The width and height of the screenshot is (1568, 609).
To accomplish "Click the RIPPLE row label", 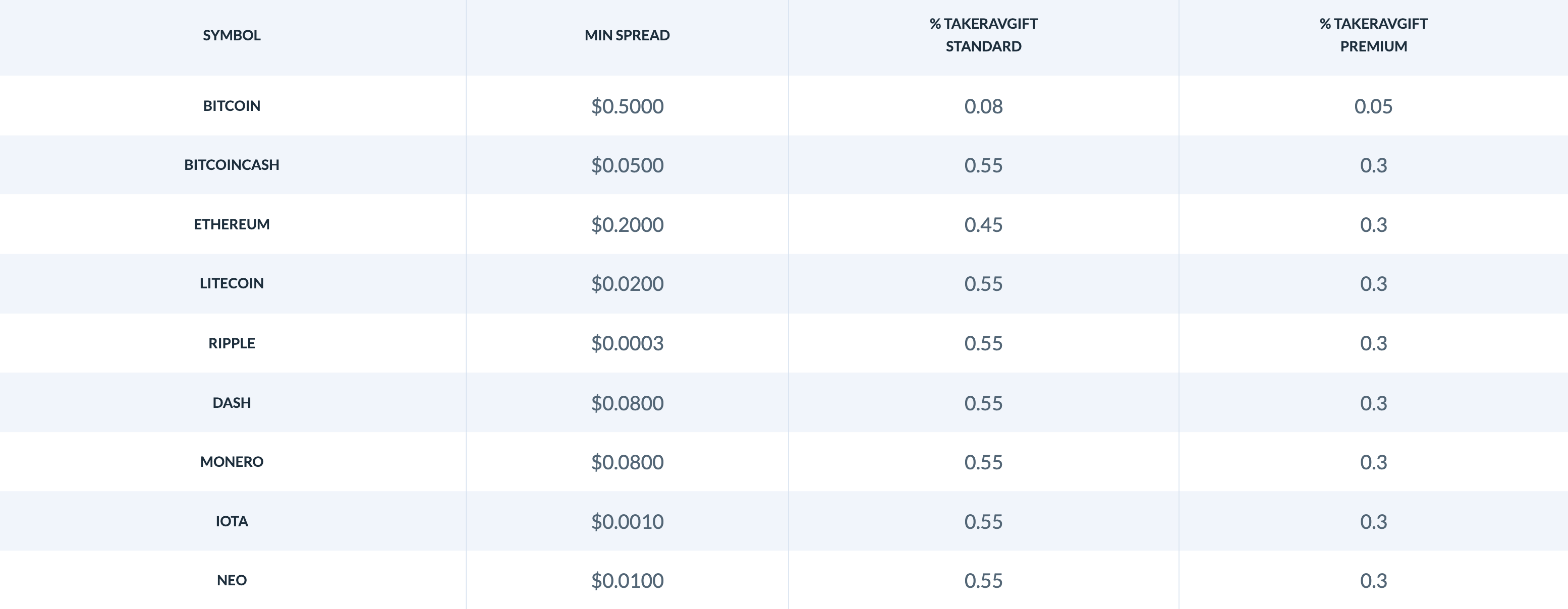I will [231, 343].
